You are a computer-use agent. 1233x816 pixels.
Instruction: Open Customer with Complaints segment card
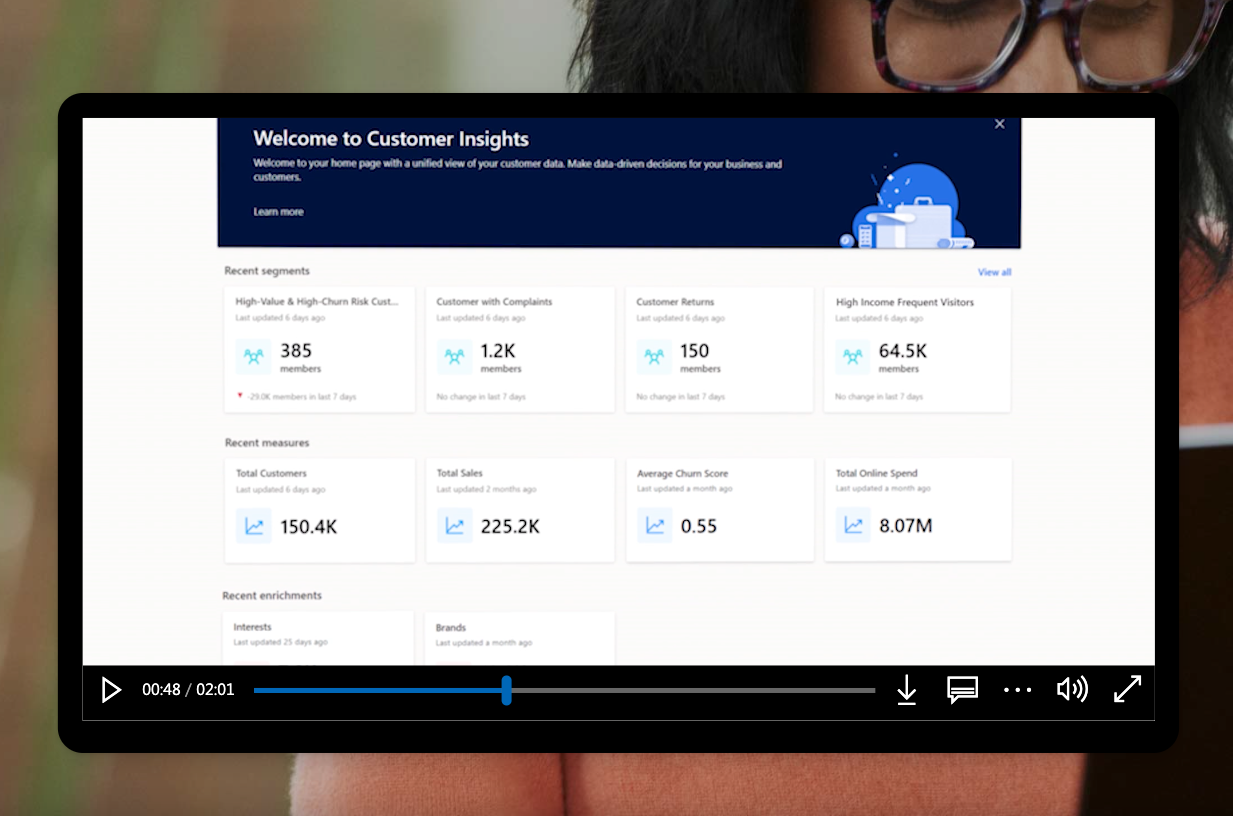[520, 350]
